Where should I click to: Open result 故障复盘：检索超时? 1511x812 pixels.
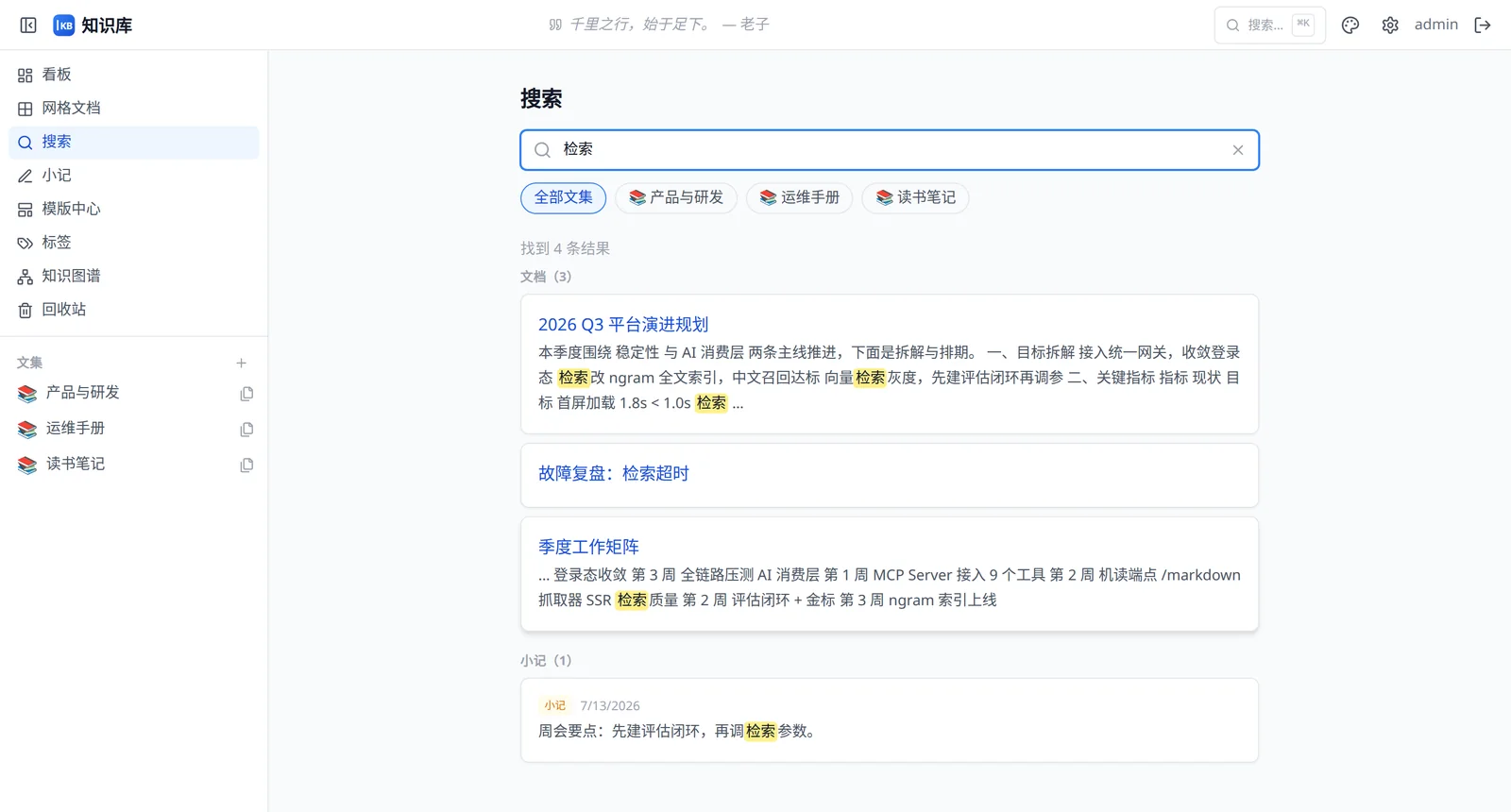tap(614, 474)
